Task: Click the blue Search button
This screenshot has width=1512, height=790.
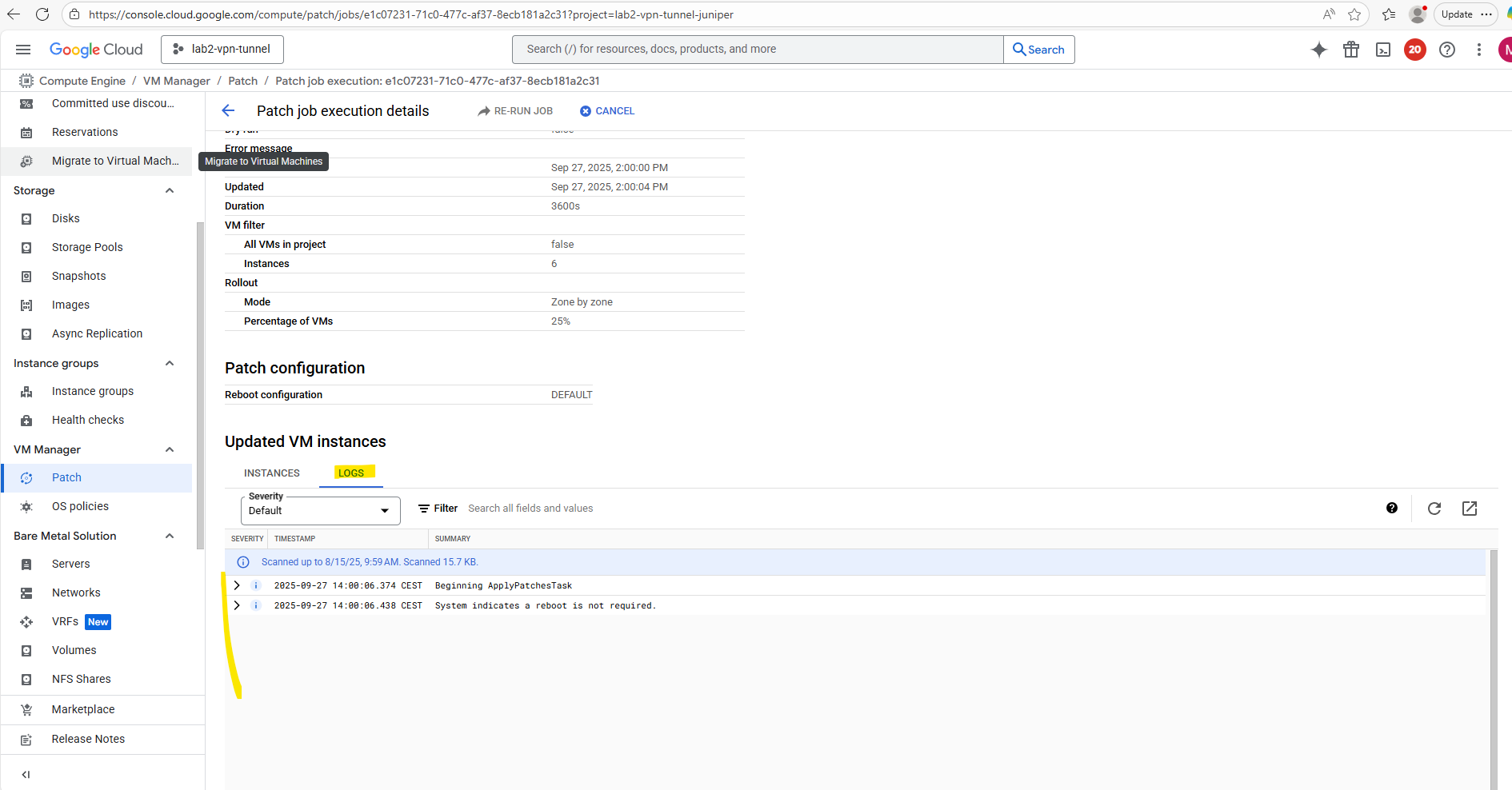Action: tap(1038, 50)
